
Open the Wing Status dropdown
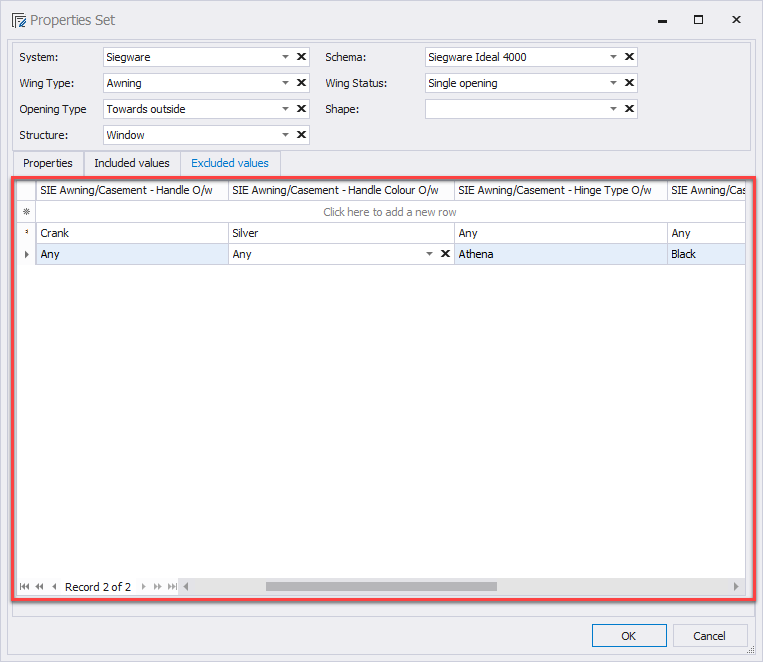tap(613, 83)
